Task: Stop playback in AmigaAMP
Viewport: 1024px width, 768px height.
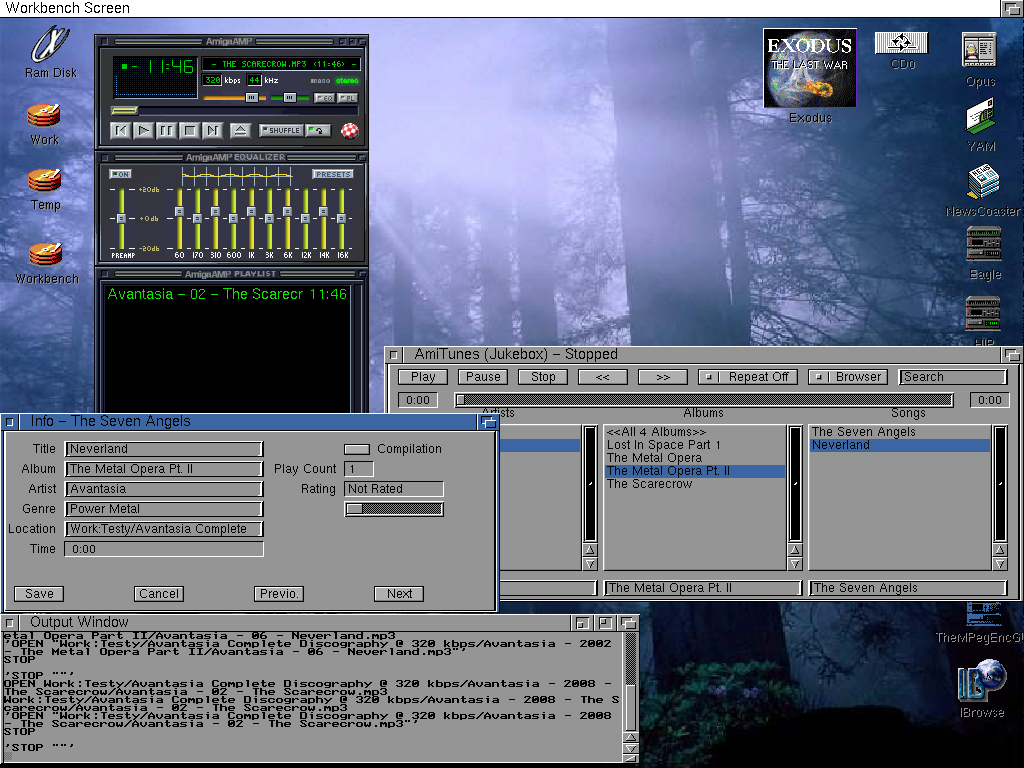Action: click(x=189, y=131)
